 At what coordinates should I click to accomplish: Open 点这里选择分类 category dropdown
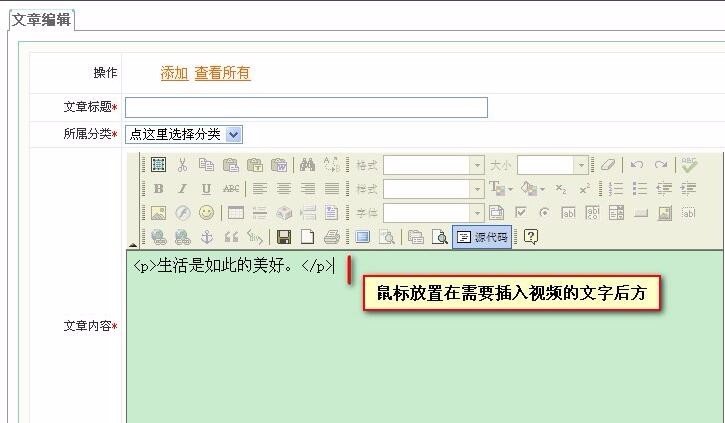coord(184,135)
